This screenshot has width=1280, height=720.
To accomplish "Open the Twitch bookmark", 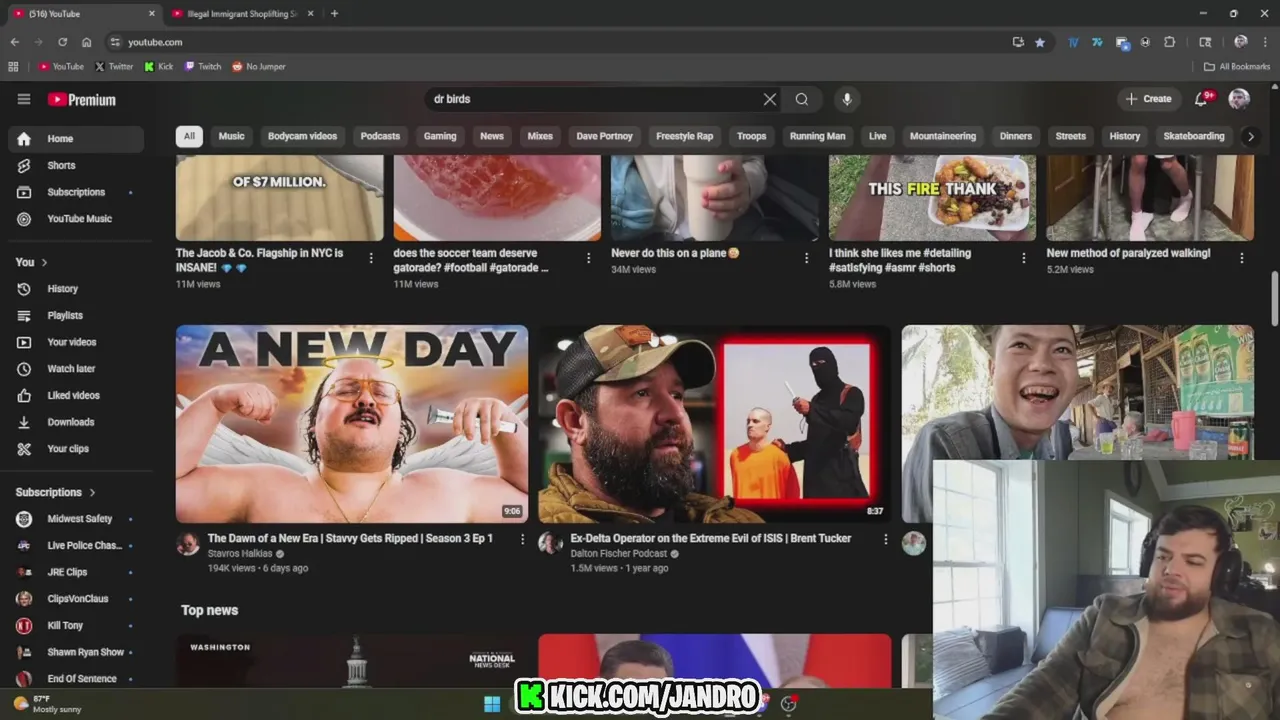I will pos(203,67).
